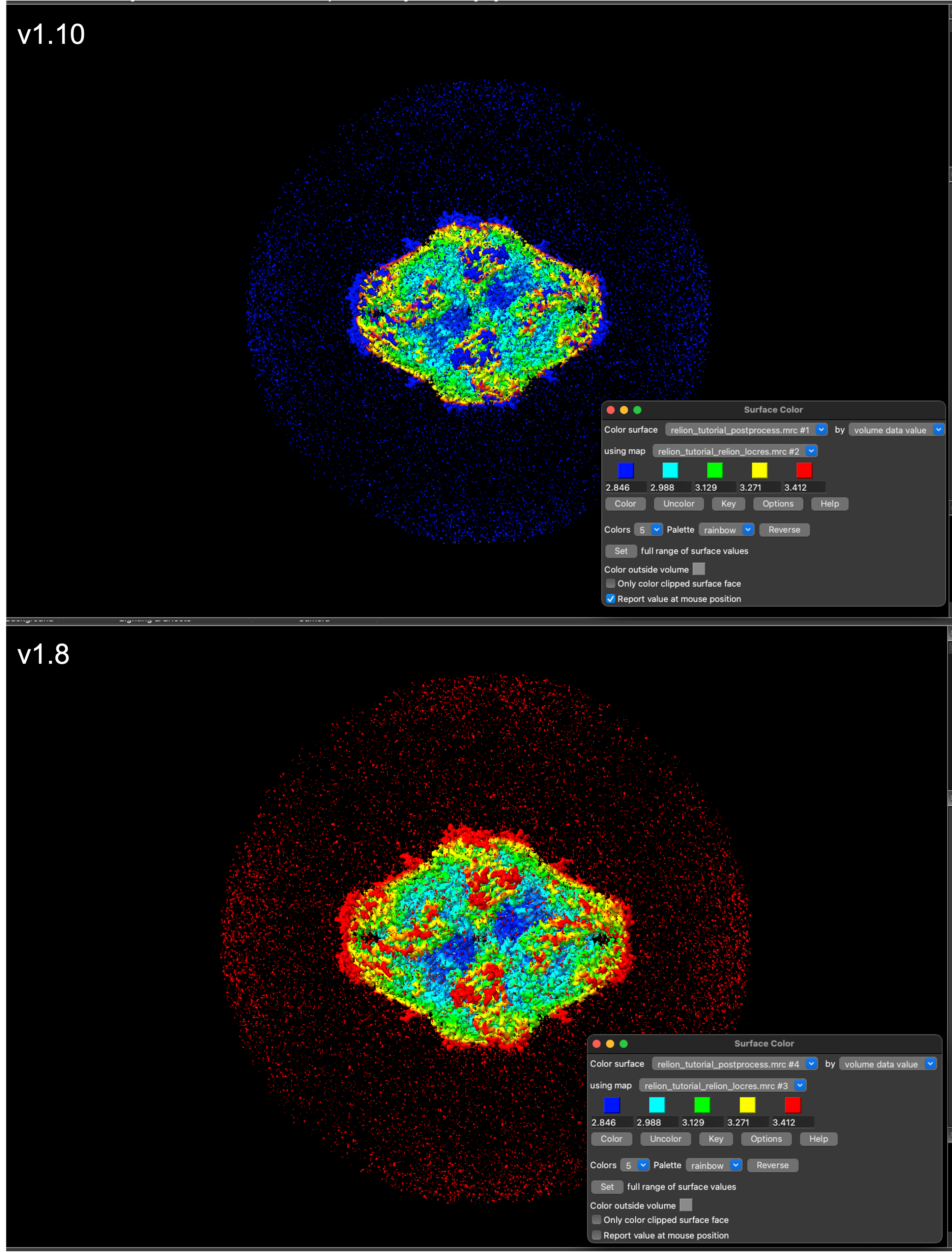Click Set full range button in the v1.8 dialog
The height and width of the screenshot is (1252, 952).
tap(607, 1186)
